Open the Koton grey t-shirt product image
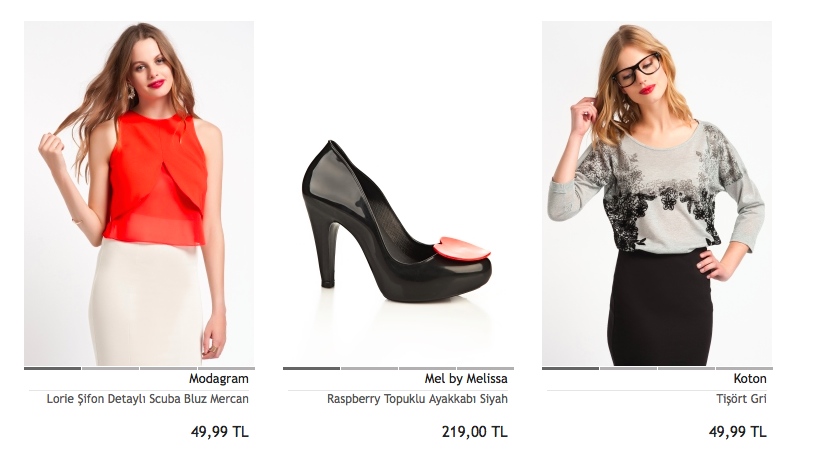Viewport: 820px width, 457px height. 657,193
